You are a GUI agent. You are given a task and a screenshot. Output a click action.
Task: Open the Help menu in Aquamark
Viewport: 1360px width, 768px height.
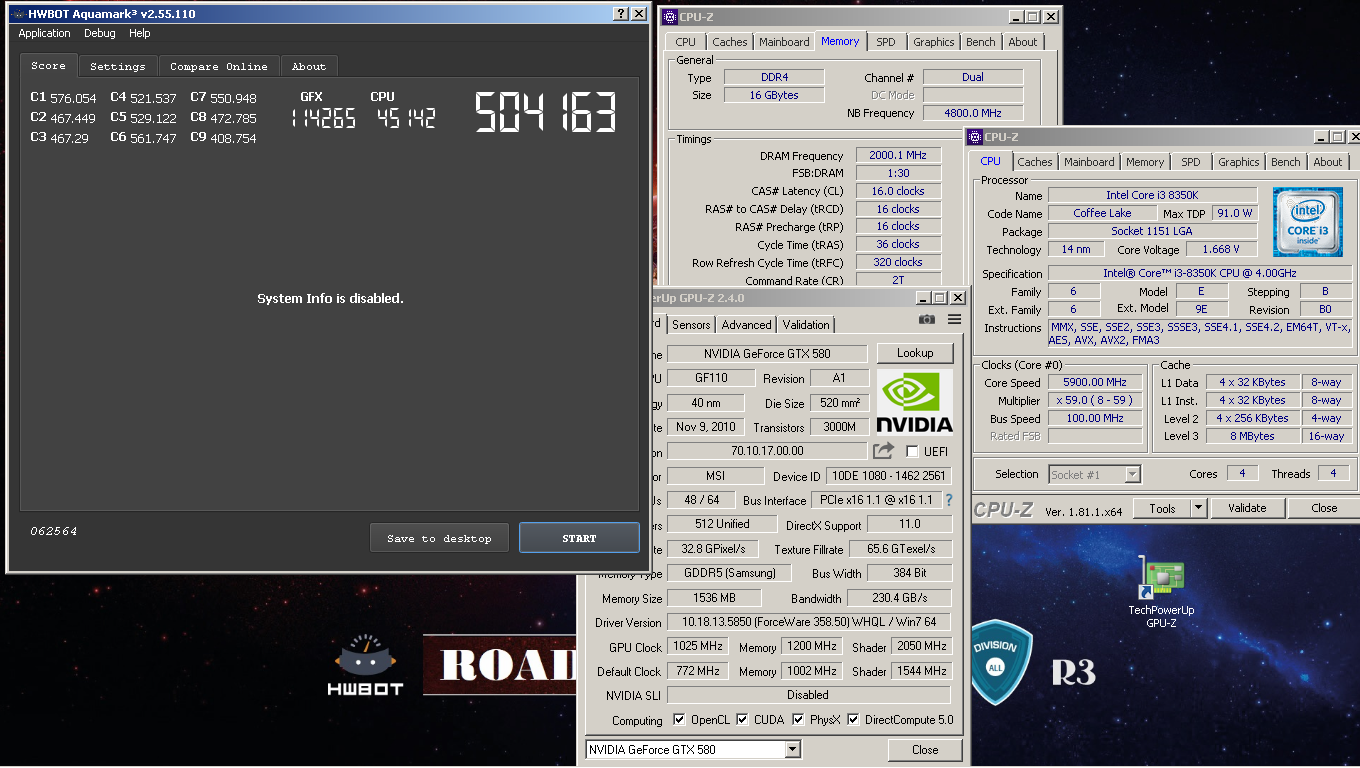click(x=140, y=33)
